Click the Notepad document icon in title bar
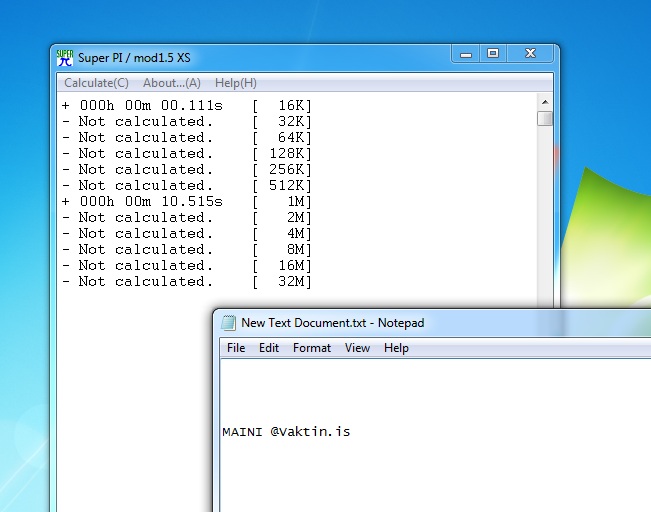651x512 pixels. [228, 322]
